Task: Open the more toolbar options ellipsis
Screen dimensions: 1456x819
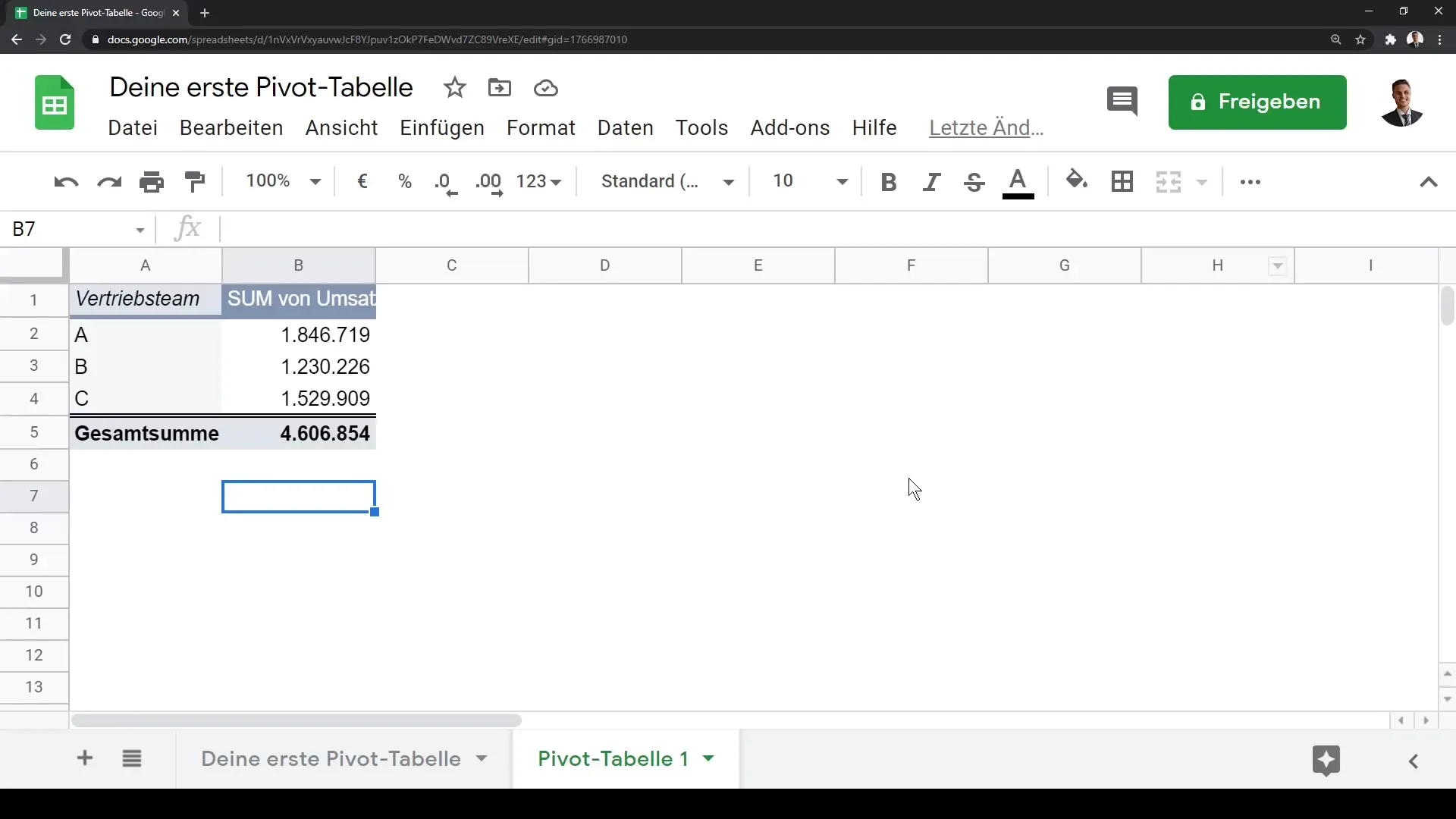Action: 1250,182
